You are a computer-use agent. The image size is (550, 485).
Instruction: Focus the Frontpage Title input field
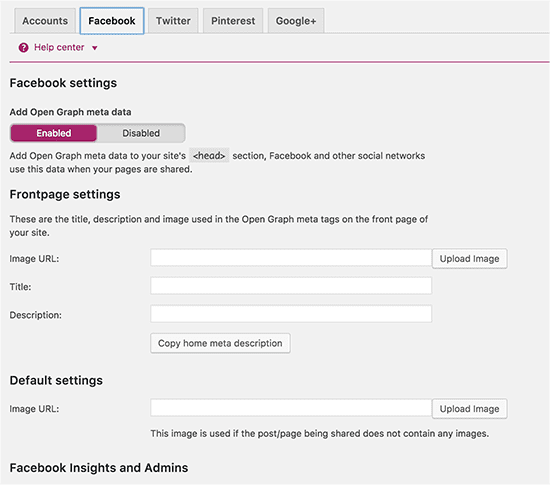(x=291, y=286)
